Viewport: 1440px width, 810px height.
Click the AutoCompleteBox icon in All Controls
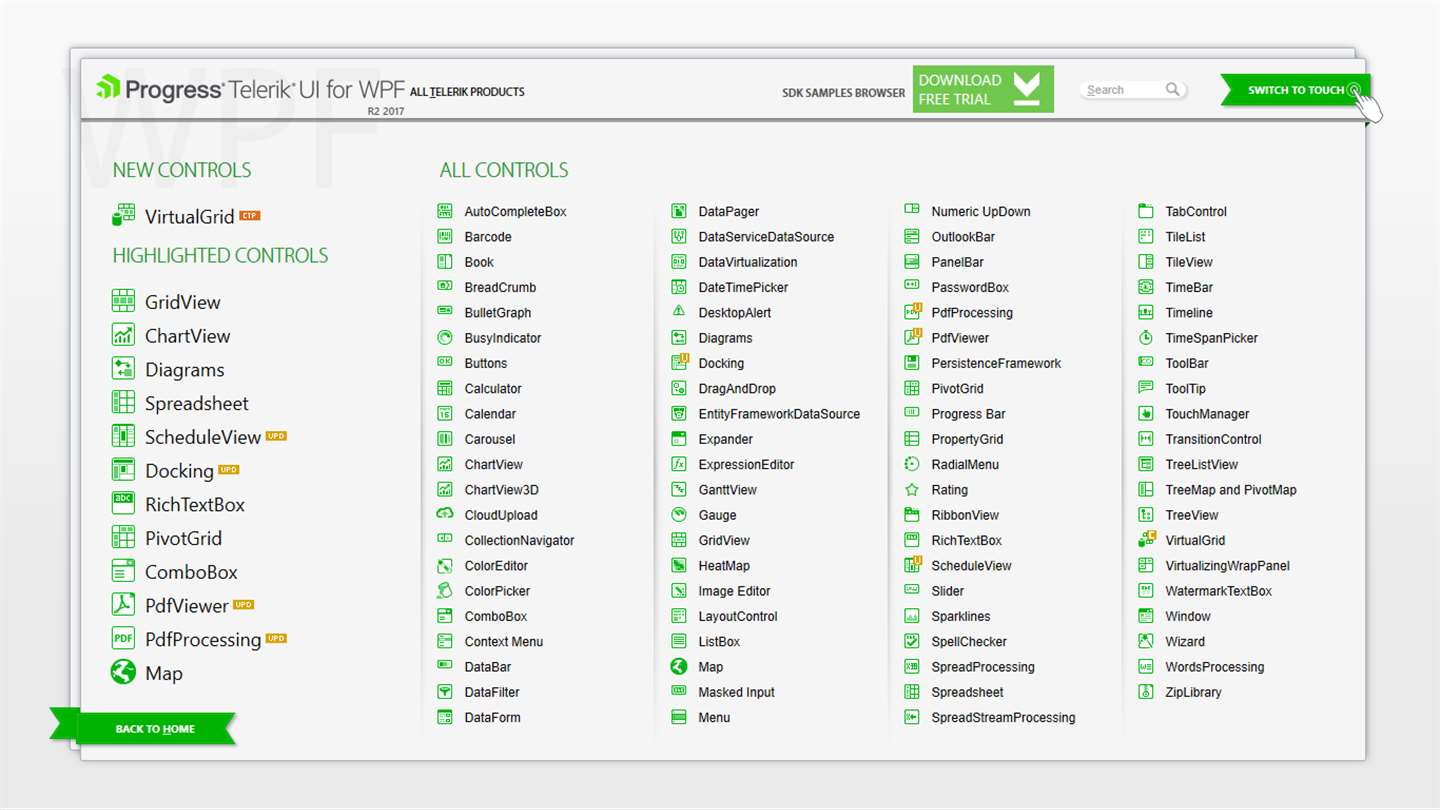click(x=445, y=211)
